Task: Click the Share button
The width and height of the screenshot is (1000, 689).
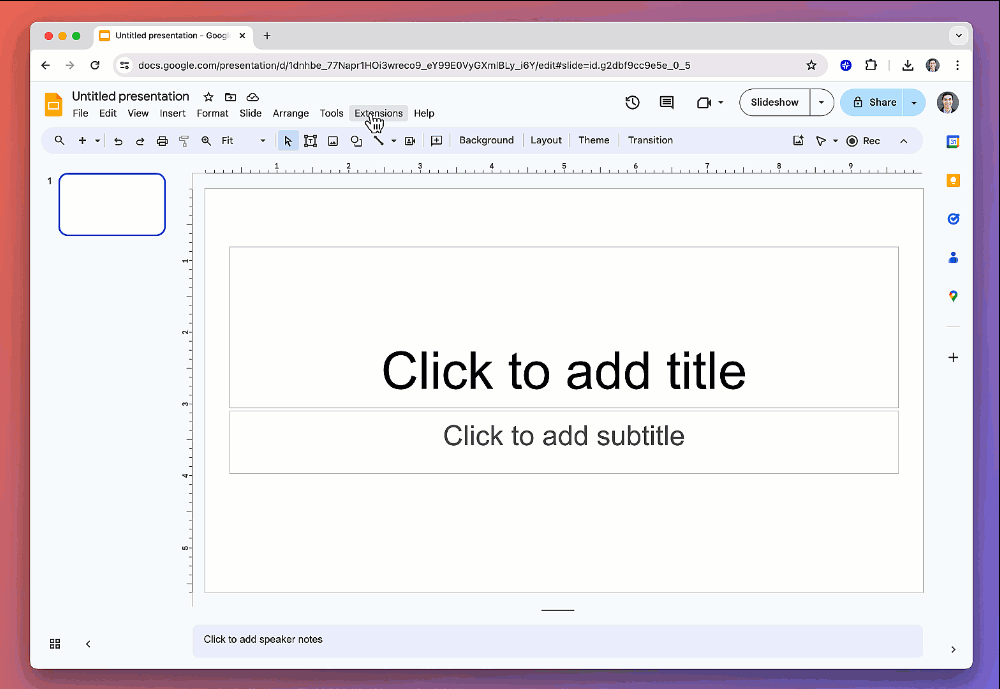Action: [872, 103]
